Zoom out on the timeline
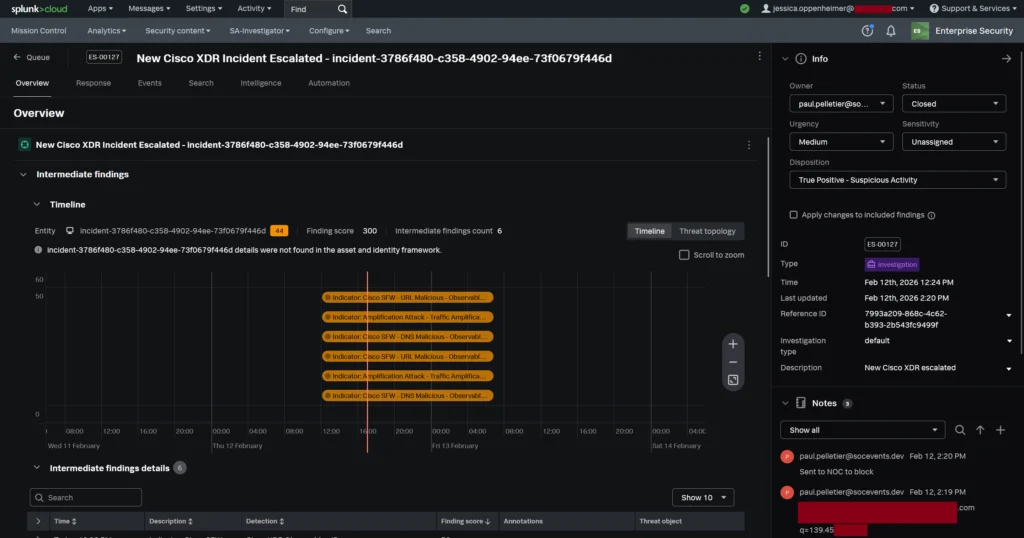Image resolution: width=1024 pixels, height=538 pixels. tap(733, 362)
